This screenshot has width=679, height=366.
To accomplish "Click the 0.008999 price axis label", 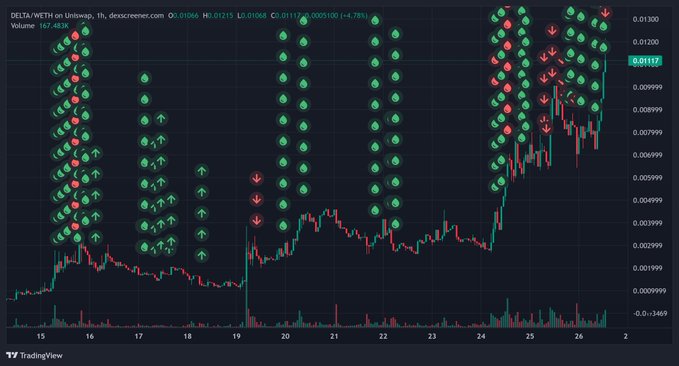I will point(647,110).
